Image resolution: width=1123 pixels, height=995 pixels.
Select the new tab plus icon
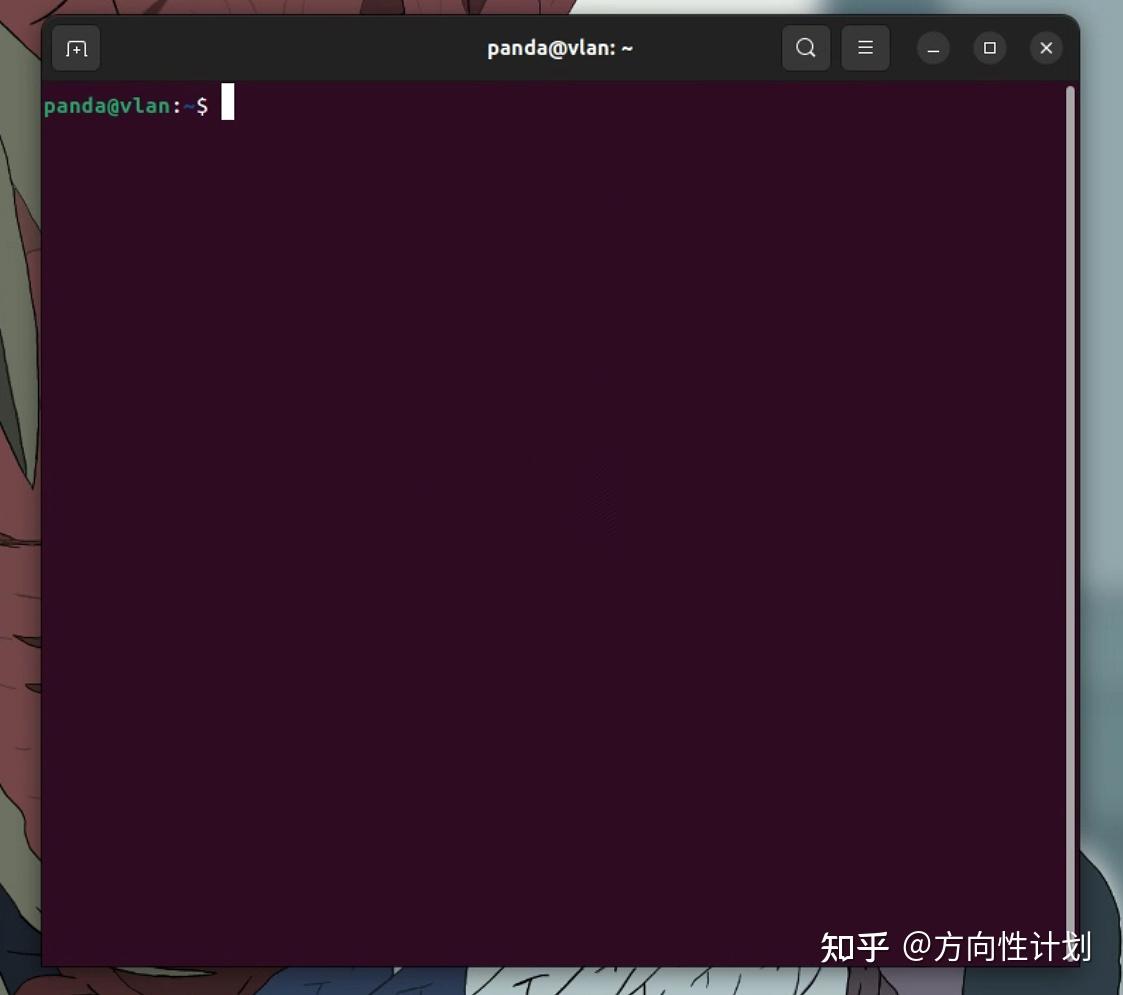click(76, 48)
